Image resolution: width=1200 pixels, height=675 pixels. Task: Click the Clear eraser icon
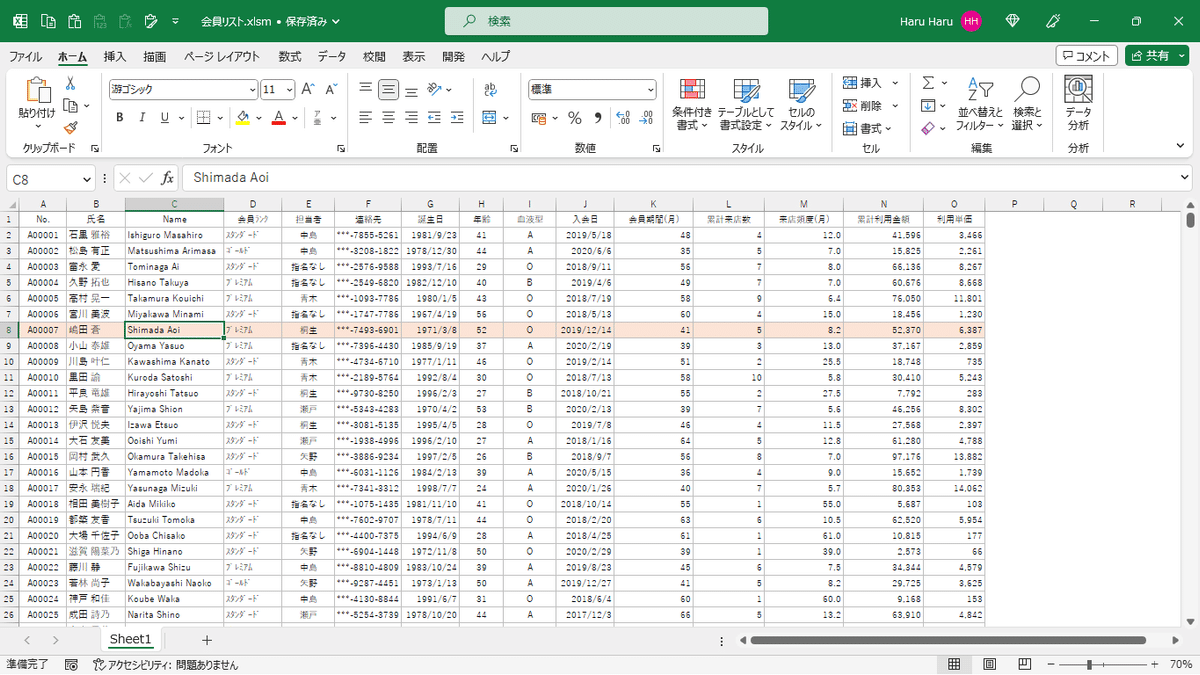coord(928,128)
